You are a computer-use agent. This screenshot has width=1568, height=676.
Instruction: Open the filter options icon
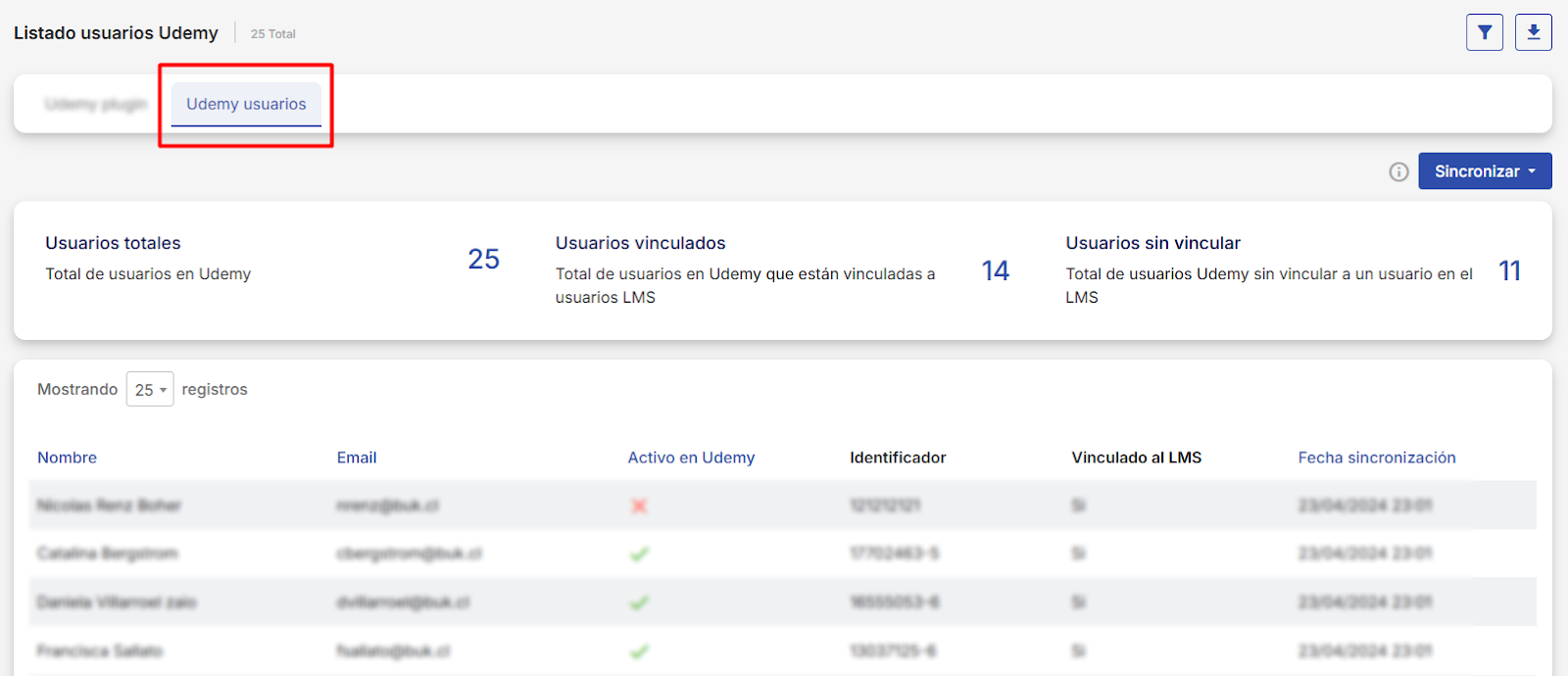tap(1485, 32)
